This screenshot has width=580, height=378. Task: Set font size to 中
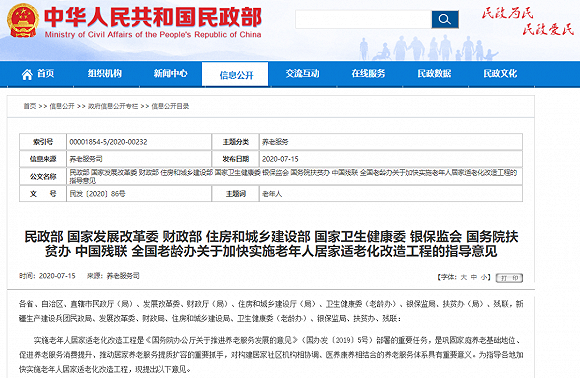click(x=473, y=277)
